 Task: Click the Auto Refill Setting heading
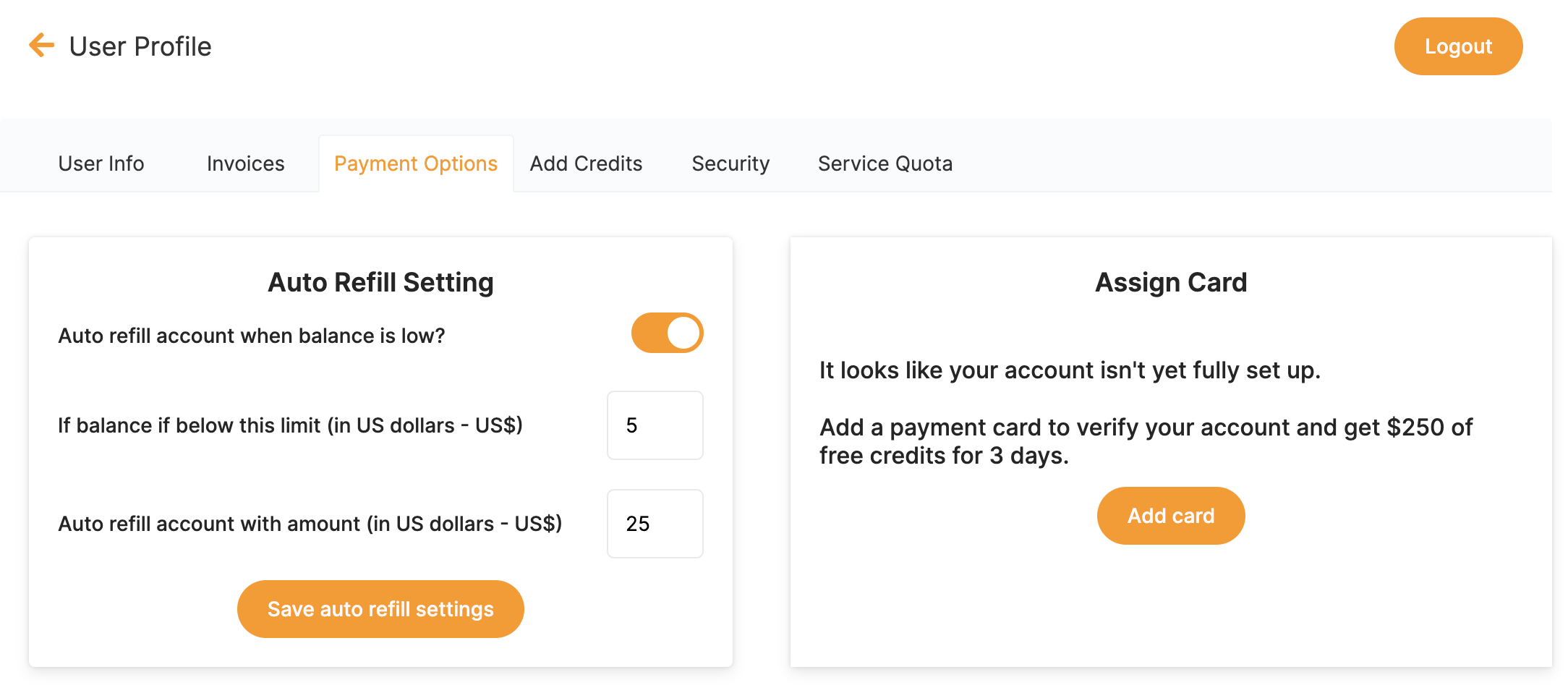click(x=380, y=282)
